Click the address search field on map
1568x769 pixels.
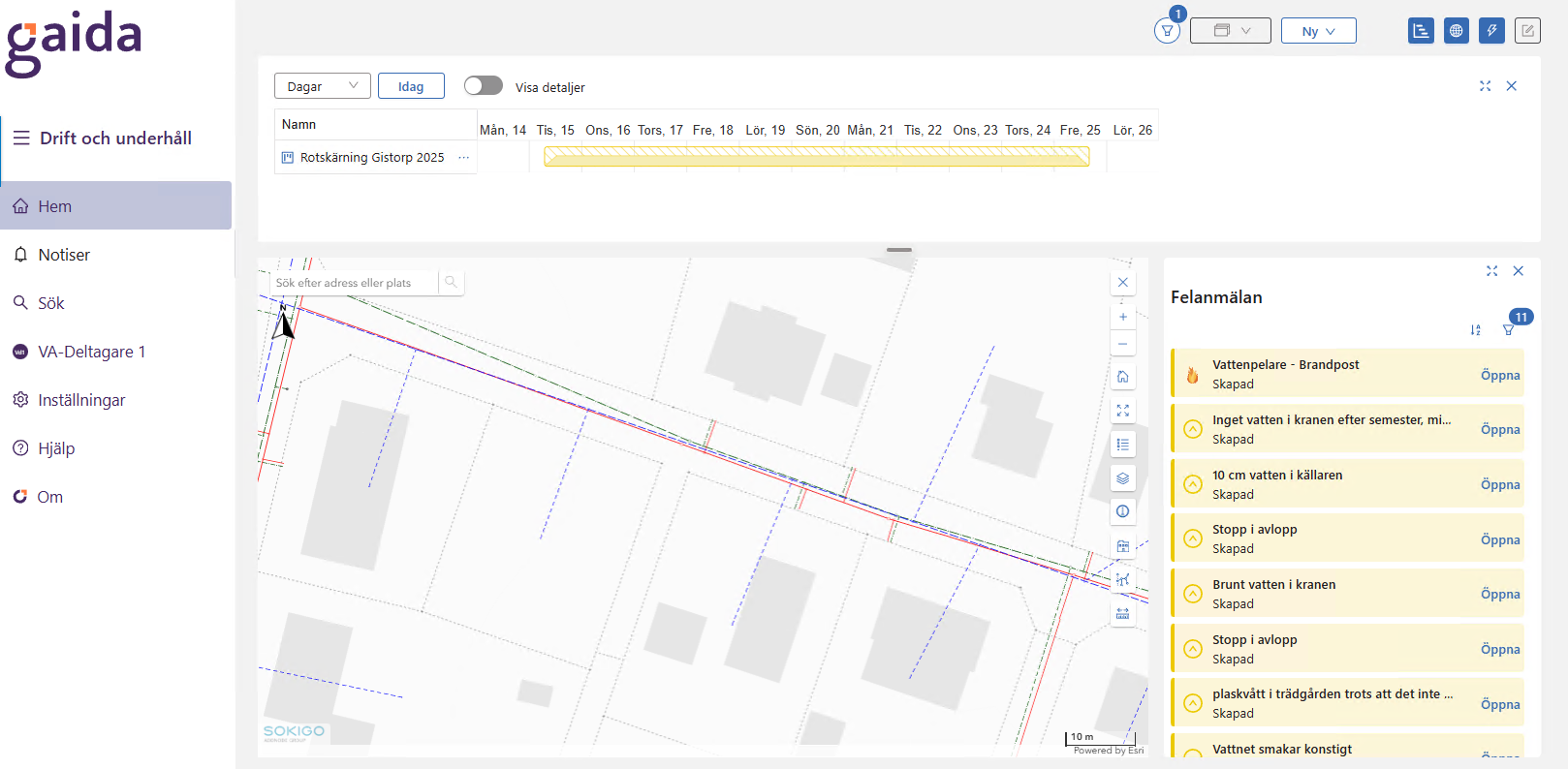point(354,283)
